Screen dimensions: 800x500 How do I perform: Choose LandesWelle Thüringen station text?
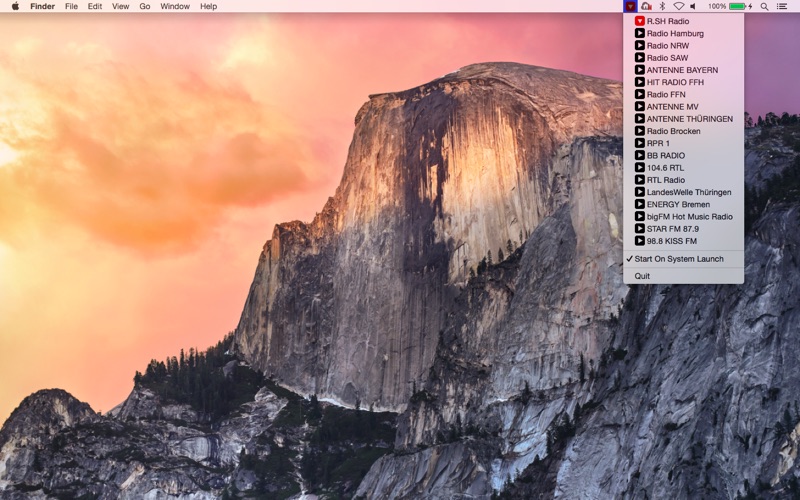click(689, 192)
